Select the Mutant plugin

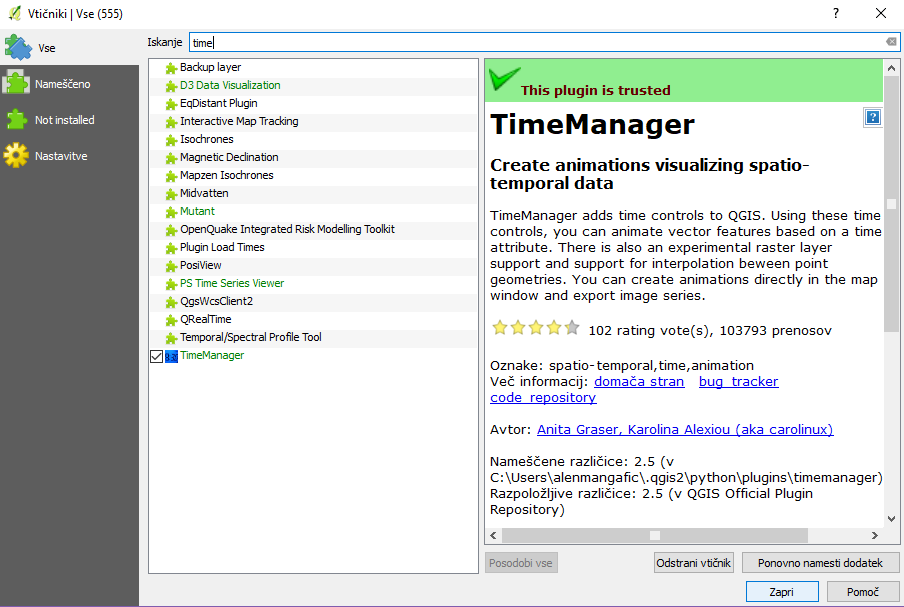(313, 211)
